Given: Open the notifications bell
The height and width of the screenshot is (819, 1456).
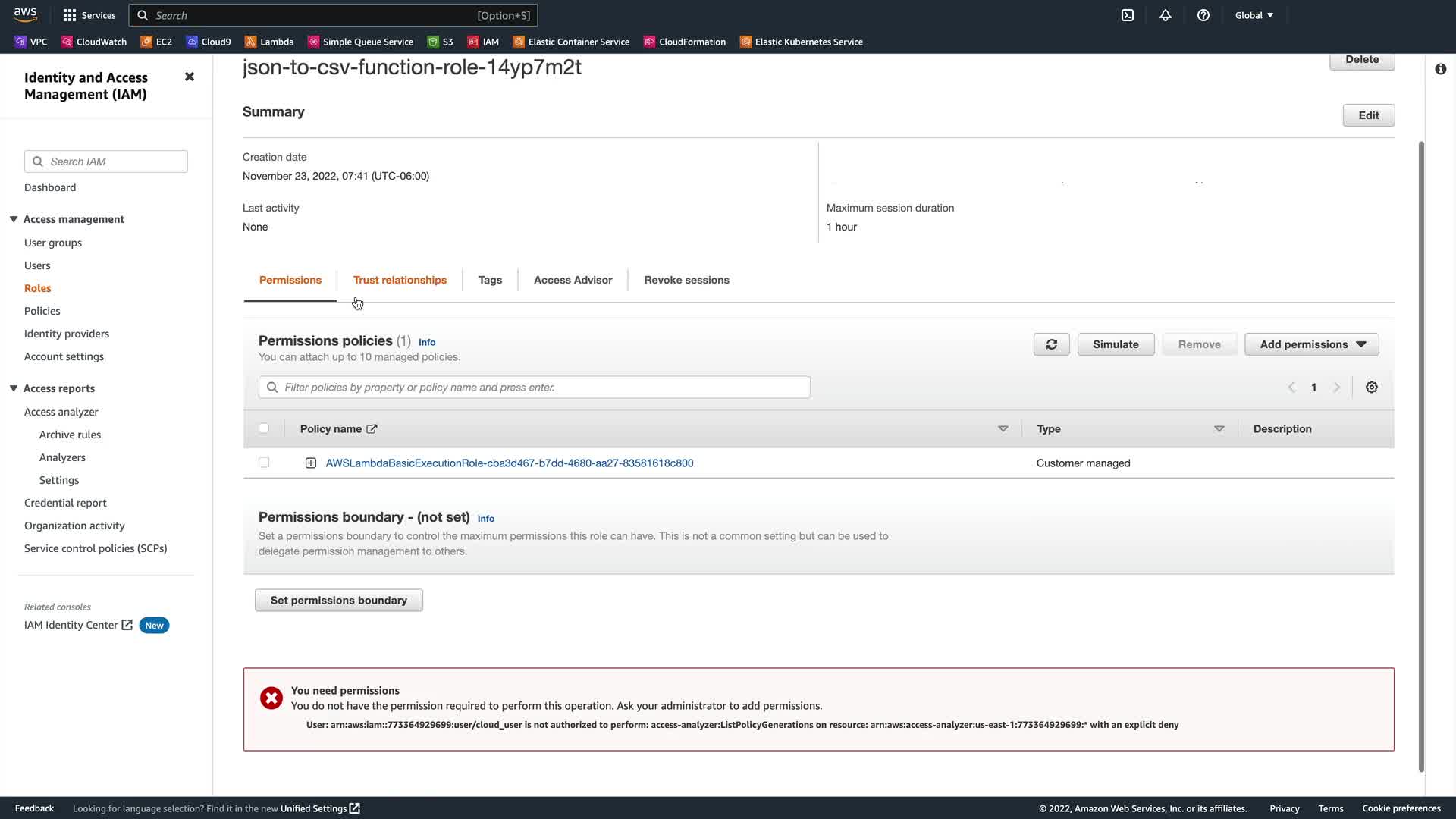Looking at the screenshot, I should [x=1166, y=15].
